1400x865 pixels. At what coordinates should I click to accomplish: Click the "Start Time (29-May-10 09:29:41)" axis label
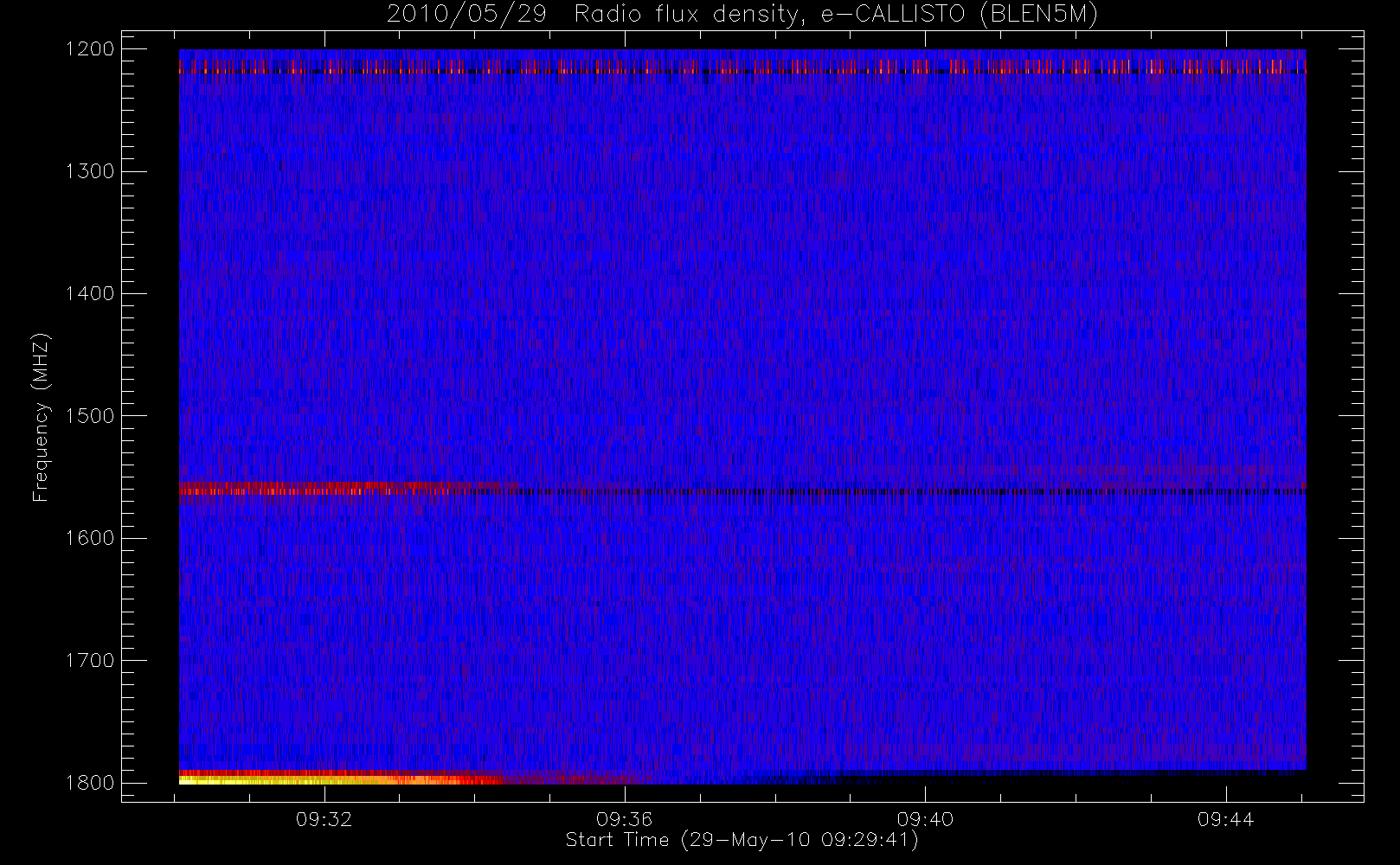pyautogui.click(x=742, y=840)
